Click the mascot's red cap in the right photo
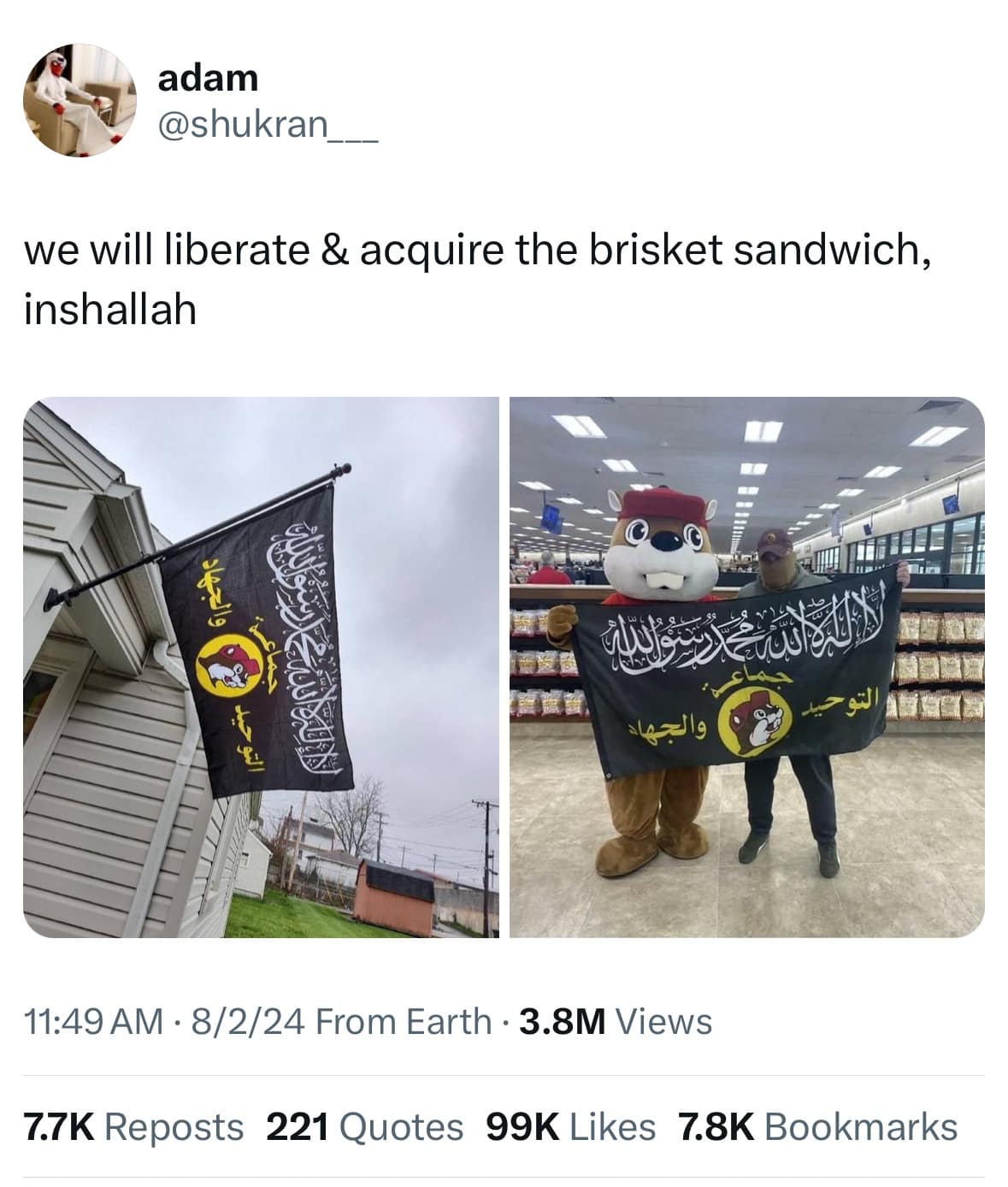 click(663, 506)
